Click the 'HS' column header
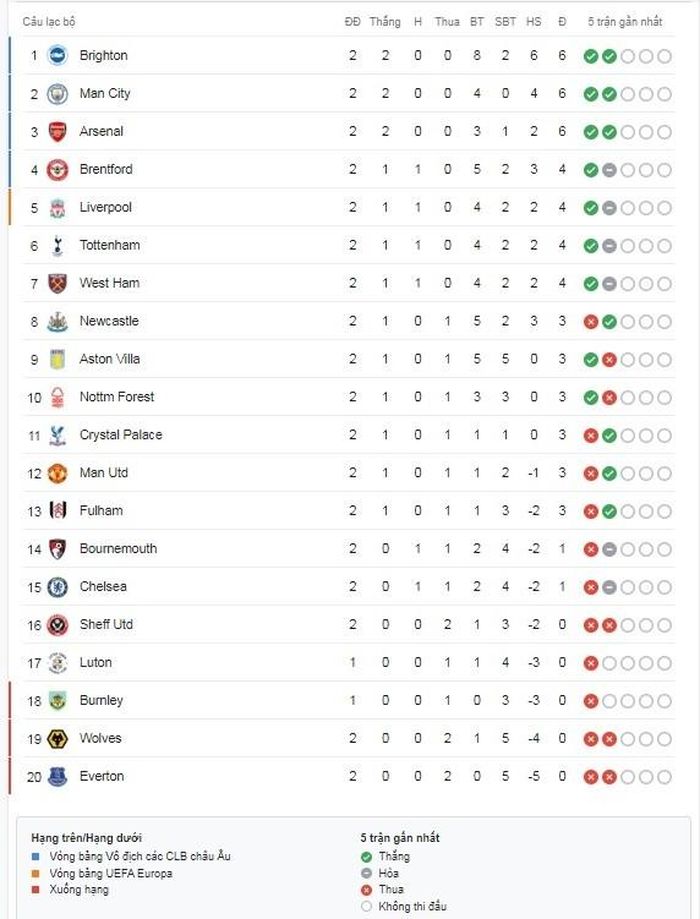The width and height of the screenshot is (700, 919). pyautogui.click(x=534, y=22)
